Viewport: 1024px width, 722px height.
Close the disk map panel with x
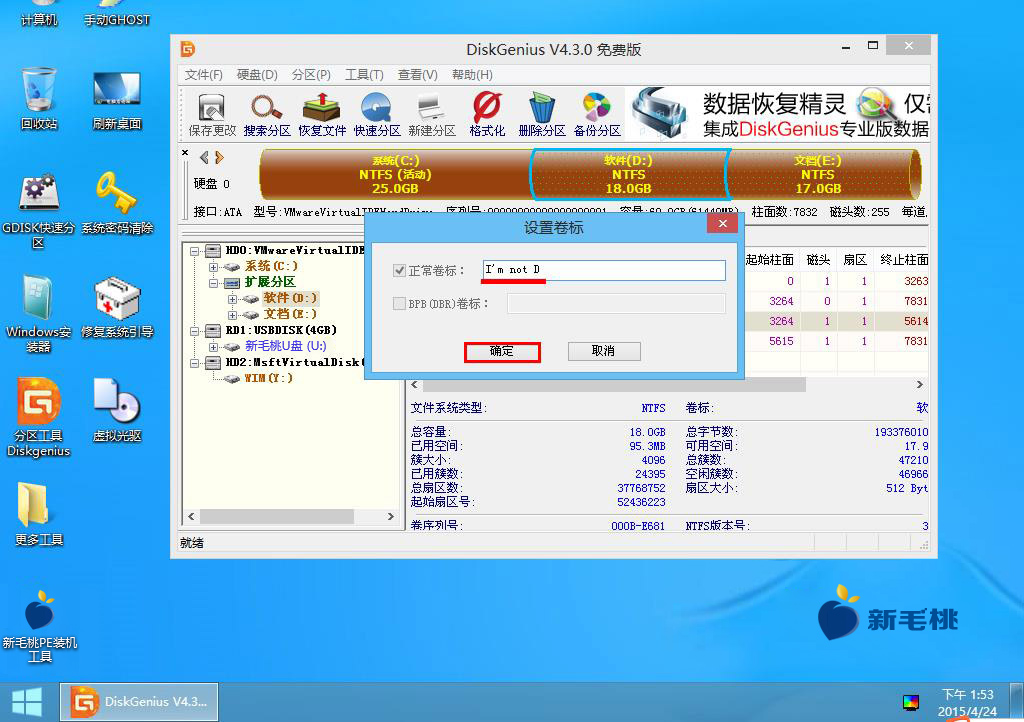click(x=185, y=153)
